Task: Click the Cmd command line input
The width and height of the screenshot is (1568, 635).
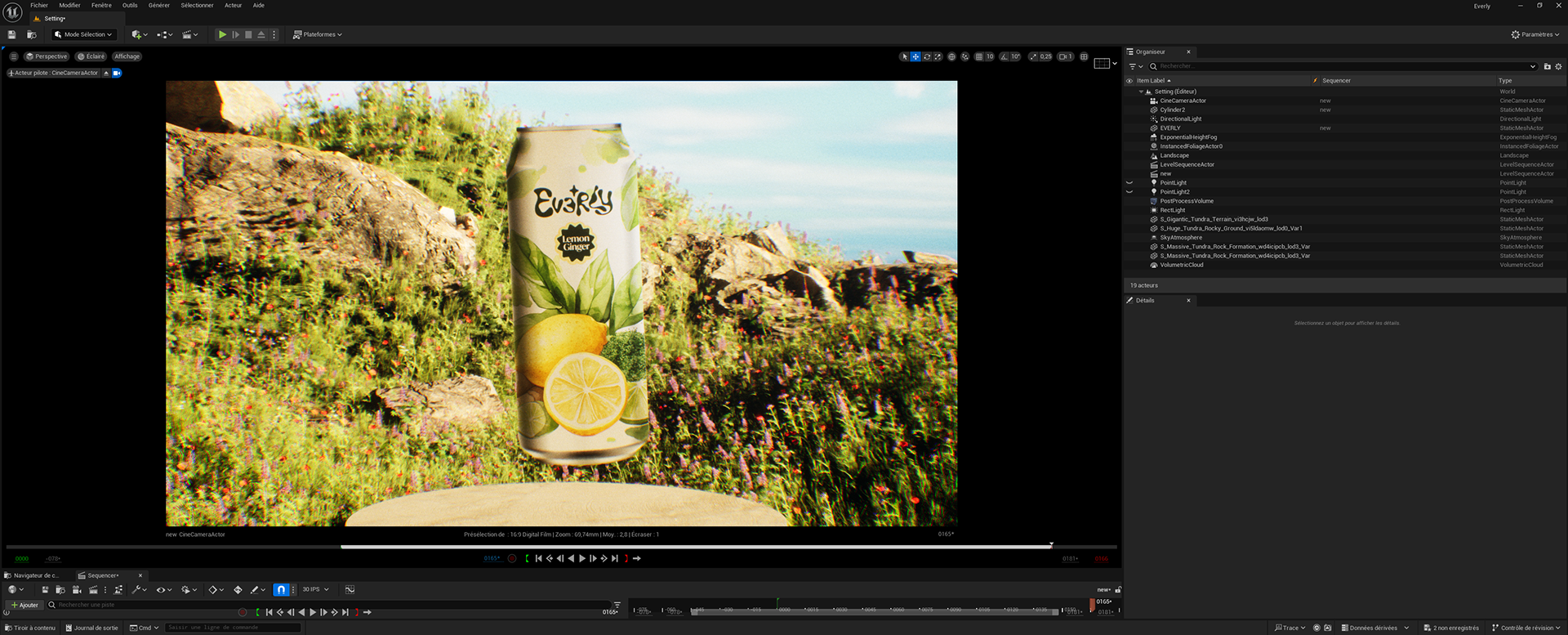Action: coord(233,628)
